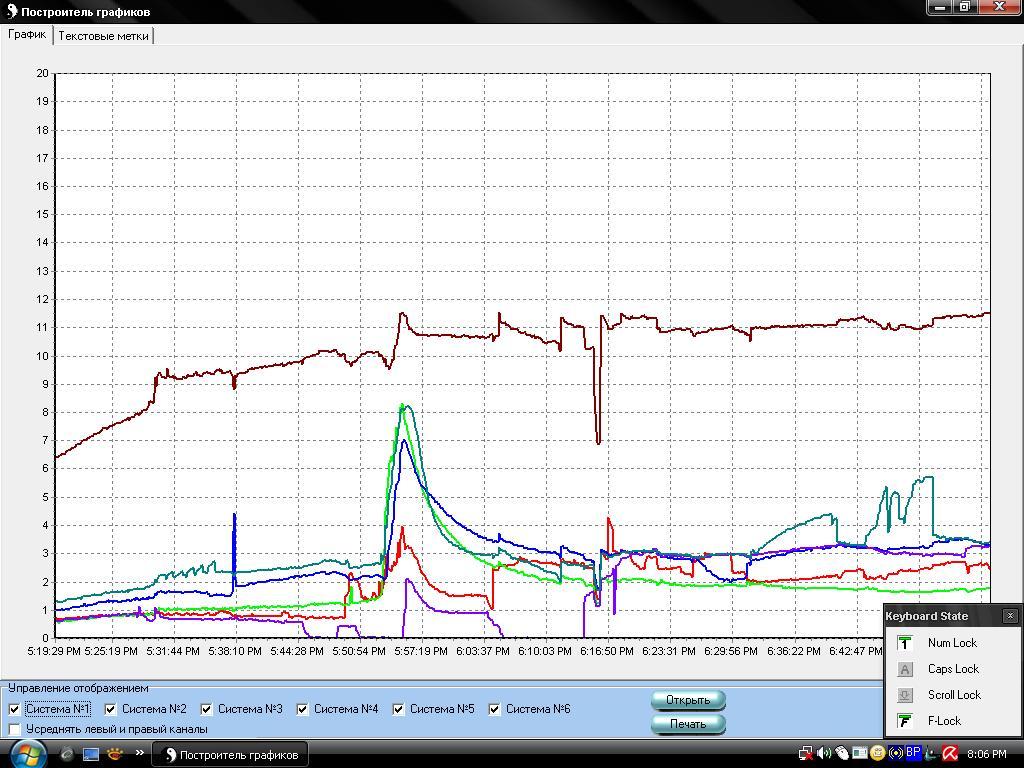Screen dimensions: 1024x768
Task: Open the Windows Start orb
Action: pyautogui.click(x=27, y=753)
